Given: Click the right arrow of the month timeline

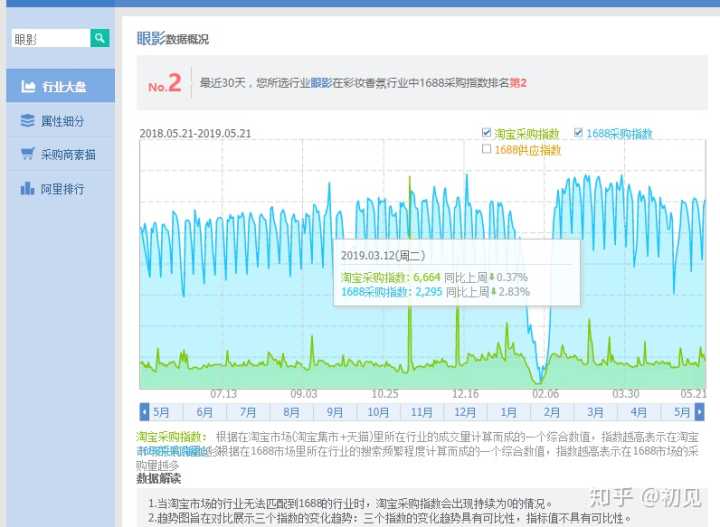Looking at the screenshot, I should [700, 412].
